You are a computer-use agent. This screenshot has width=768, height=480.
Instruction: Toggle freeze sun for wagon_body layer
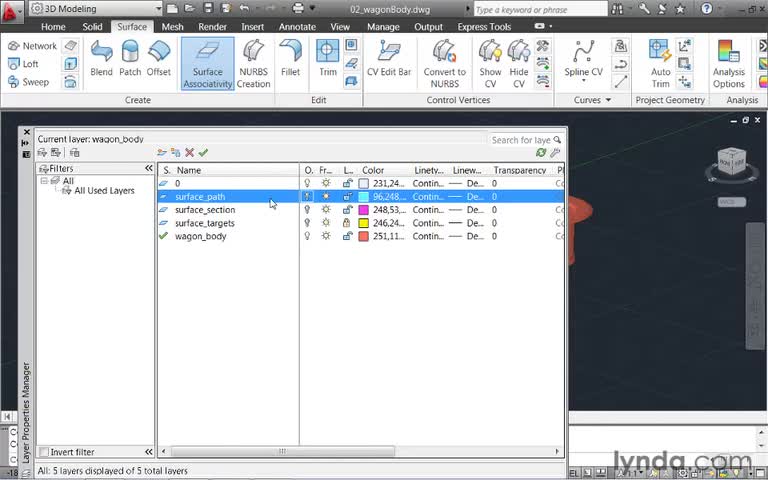[326, 236]
